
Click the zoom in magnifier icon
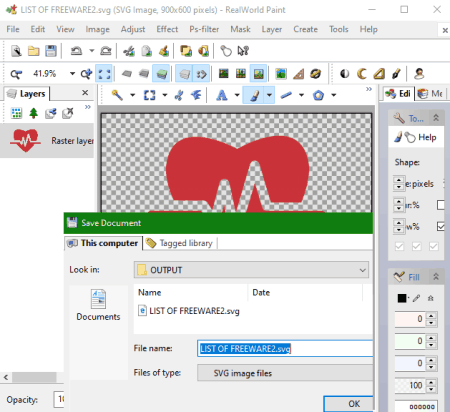(x=86, y=74)
